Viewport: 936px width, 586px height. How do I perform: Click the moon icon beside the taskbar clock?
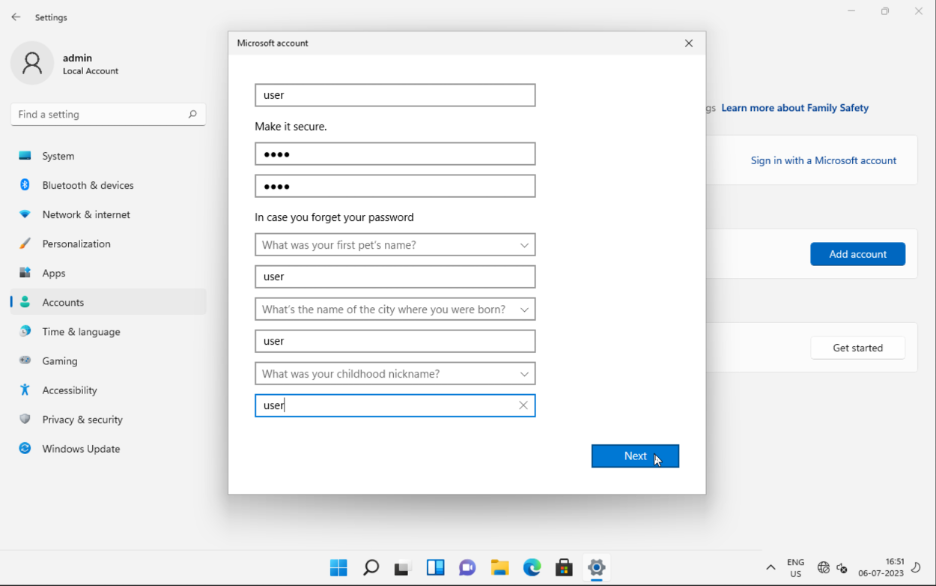(916, 567)
